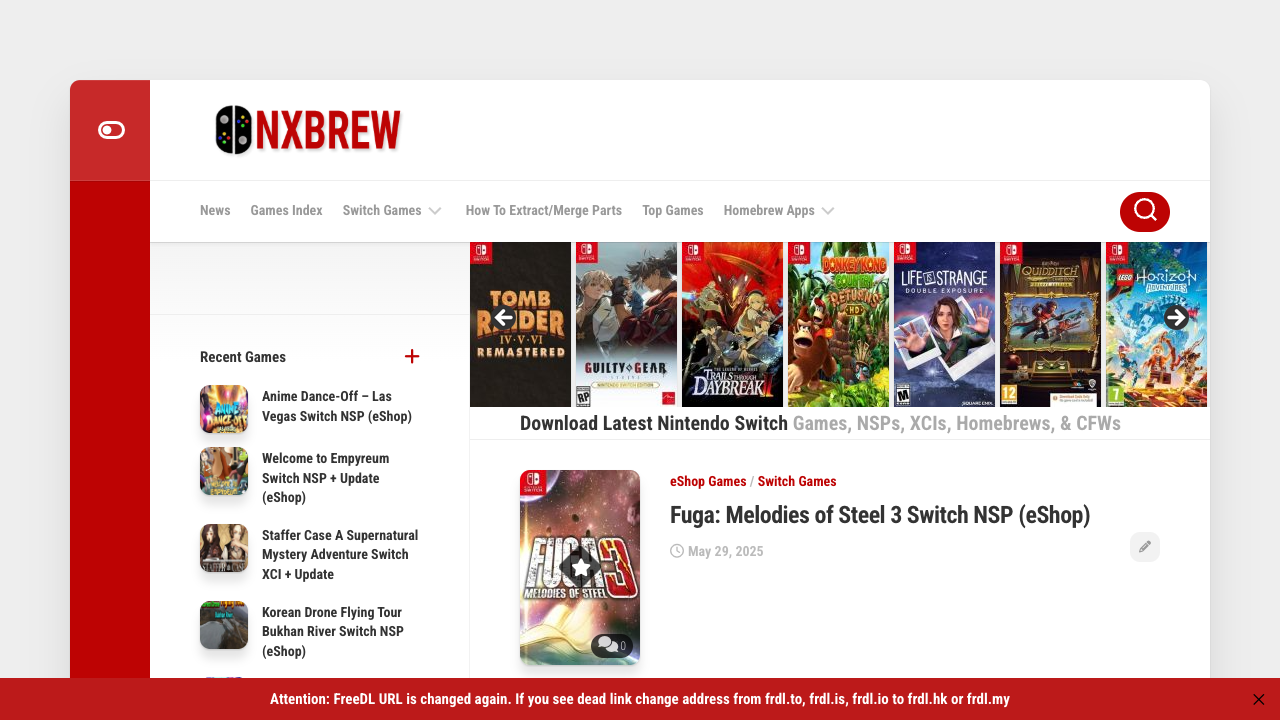Select Top Games in the navigation bar
Viewport: 1280px width, 720px height.
(672, 211)
